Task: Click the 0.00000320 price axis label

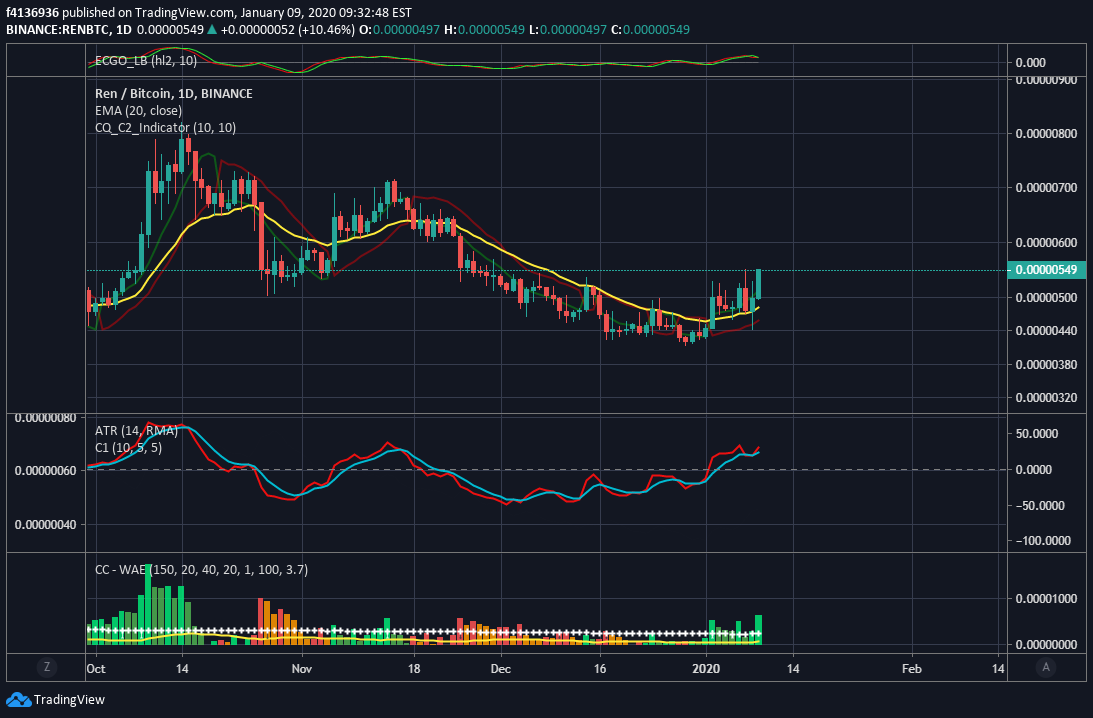Action: (x=1046, y=398)
